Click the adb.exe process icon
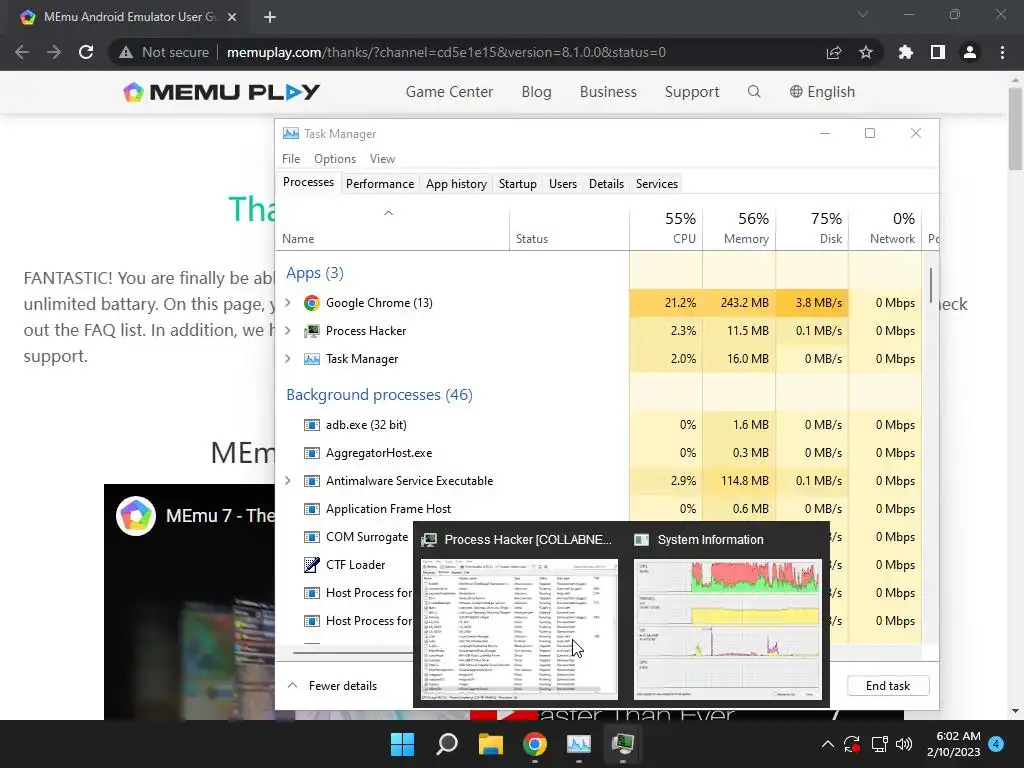 312,425
